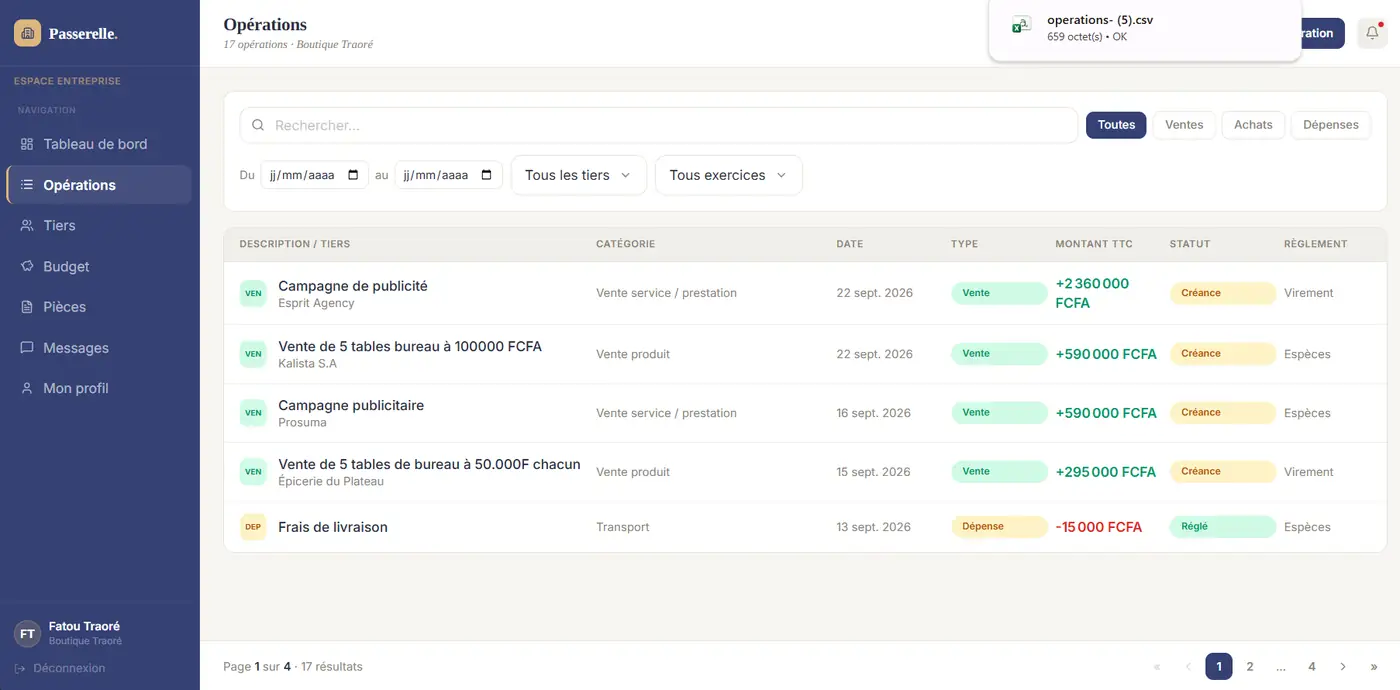Select the Toutes filter tab
The image size is (1400, 690).
click(x=1116, y=125)
